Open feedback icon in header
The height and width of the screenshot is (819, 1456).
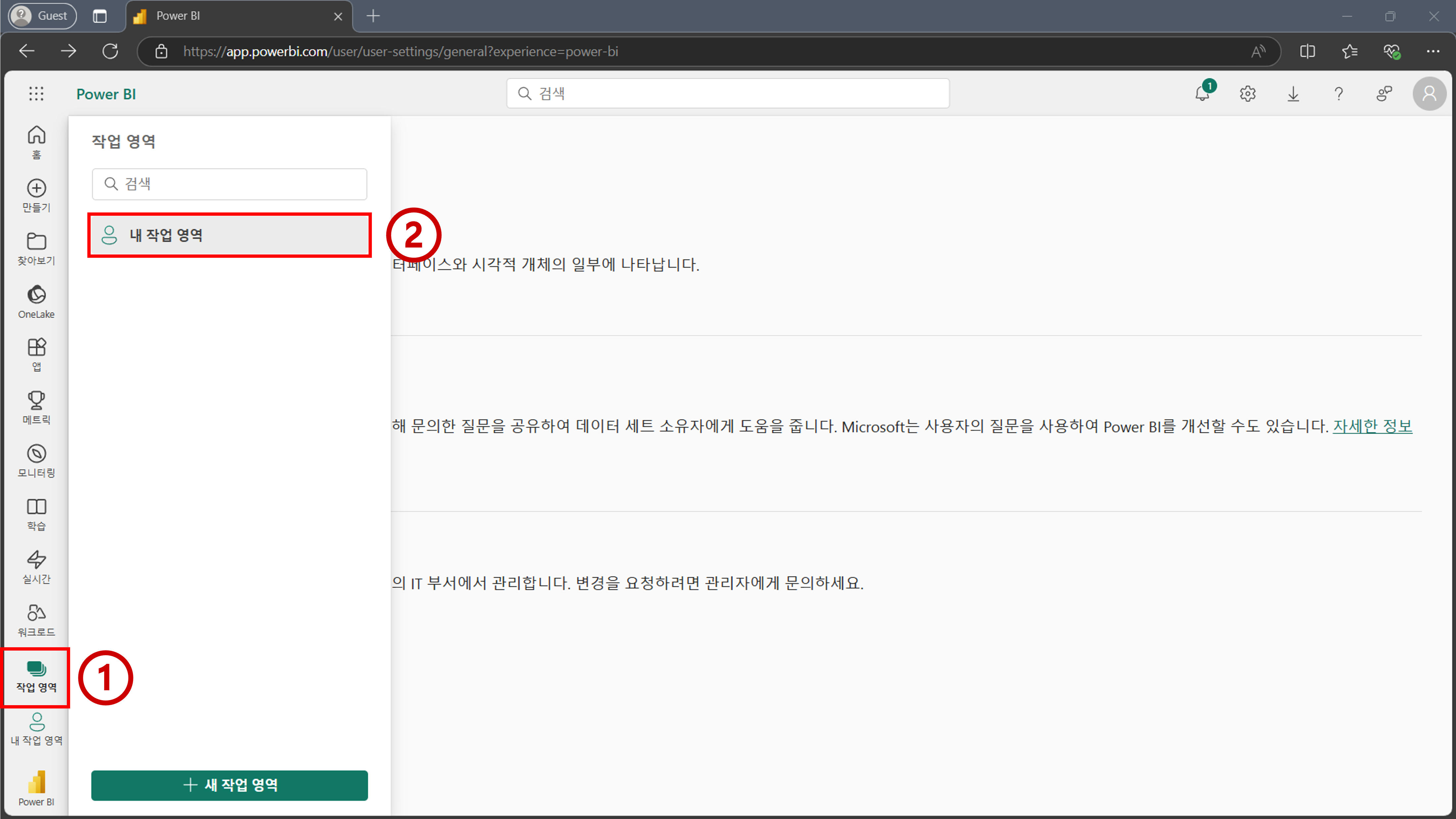point(1384,93)
